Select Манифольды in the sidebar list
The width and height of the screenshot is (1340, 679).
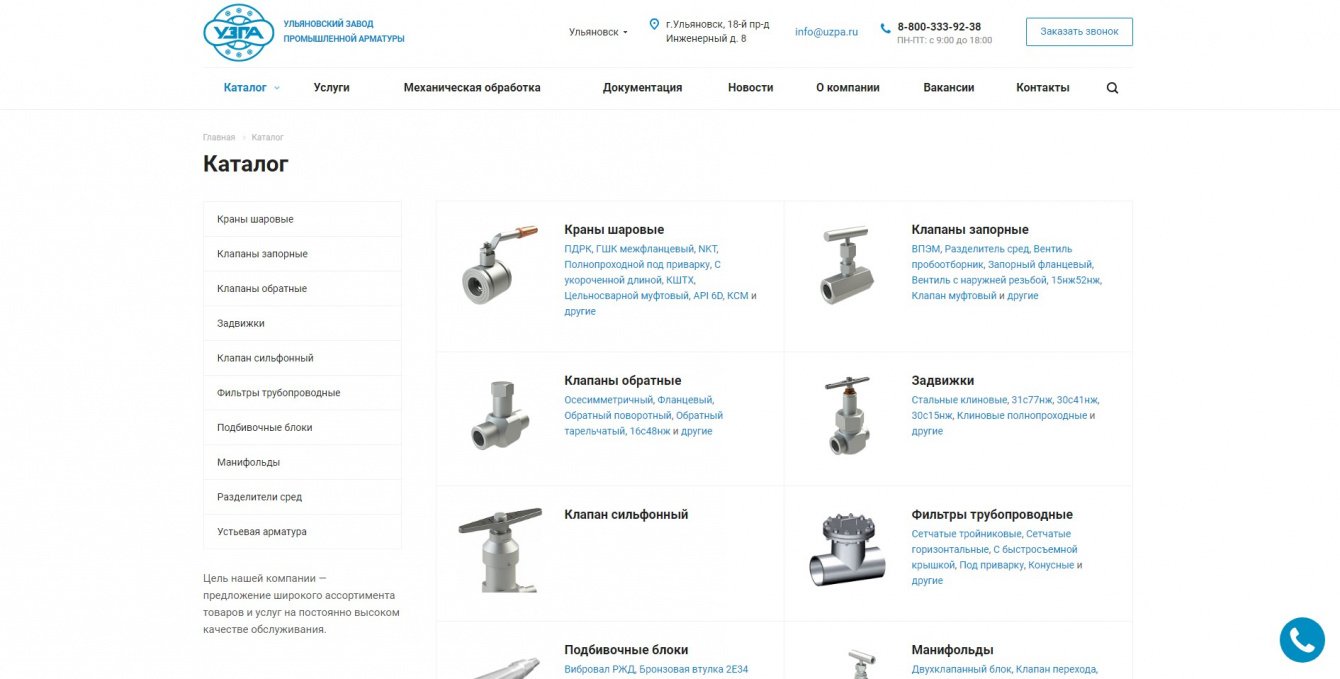(x=302, y=462)
